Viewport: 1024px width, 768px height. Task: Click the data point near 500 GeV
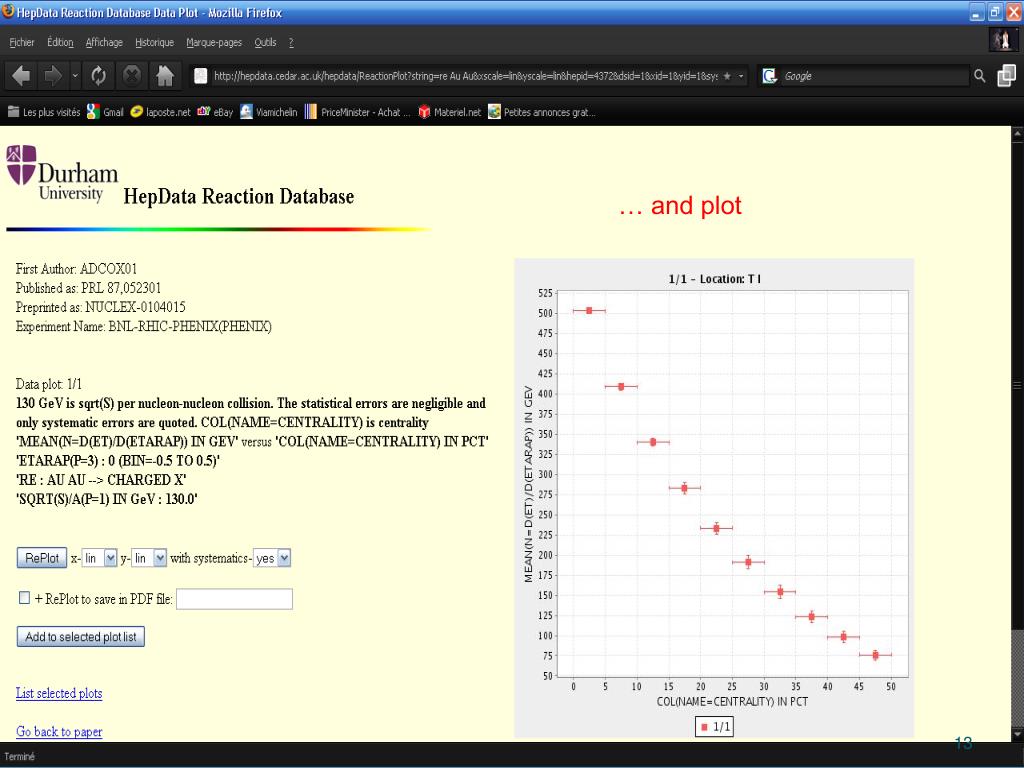pyautogui.click(x=589, y=311)
